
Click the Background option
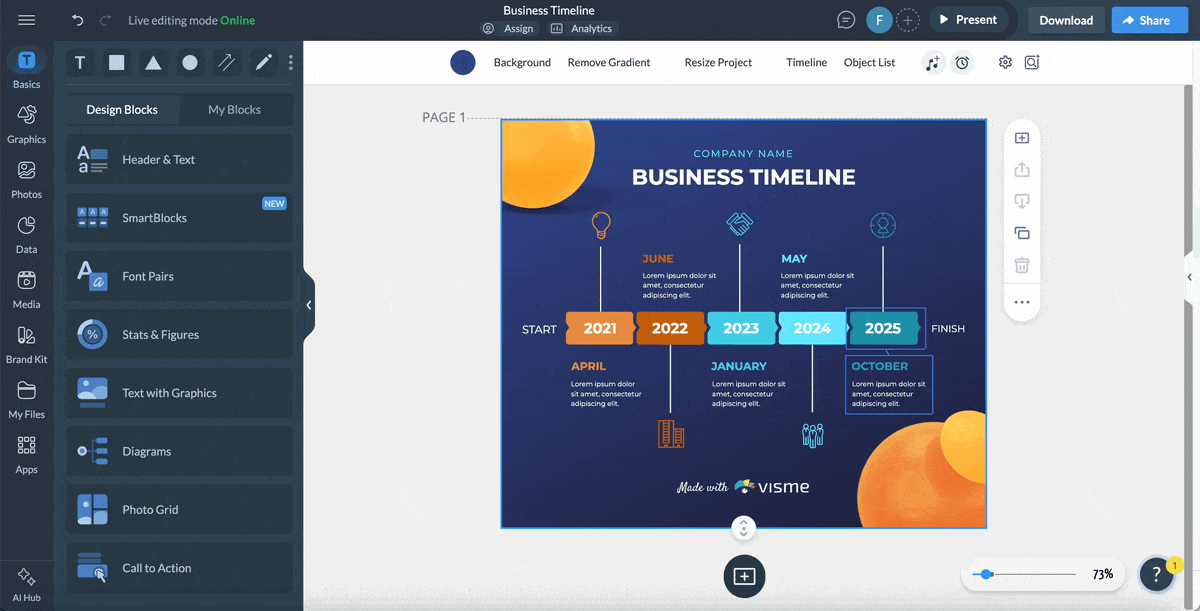coord(522,62)
